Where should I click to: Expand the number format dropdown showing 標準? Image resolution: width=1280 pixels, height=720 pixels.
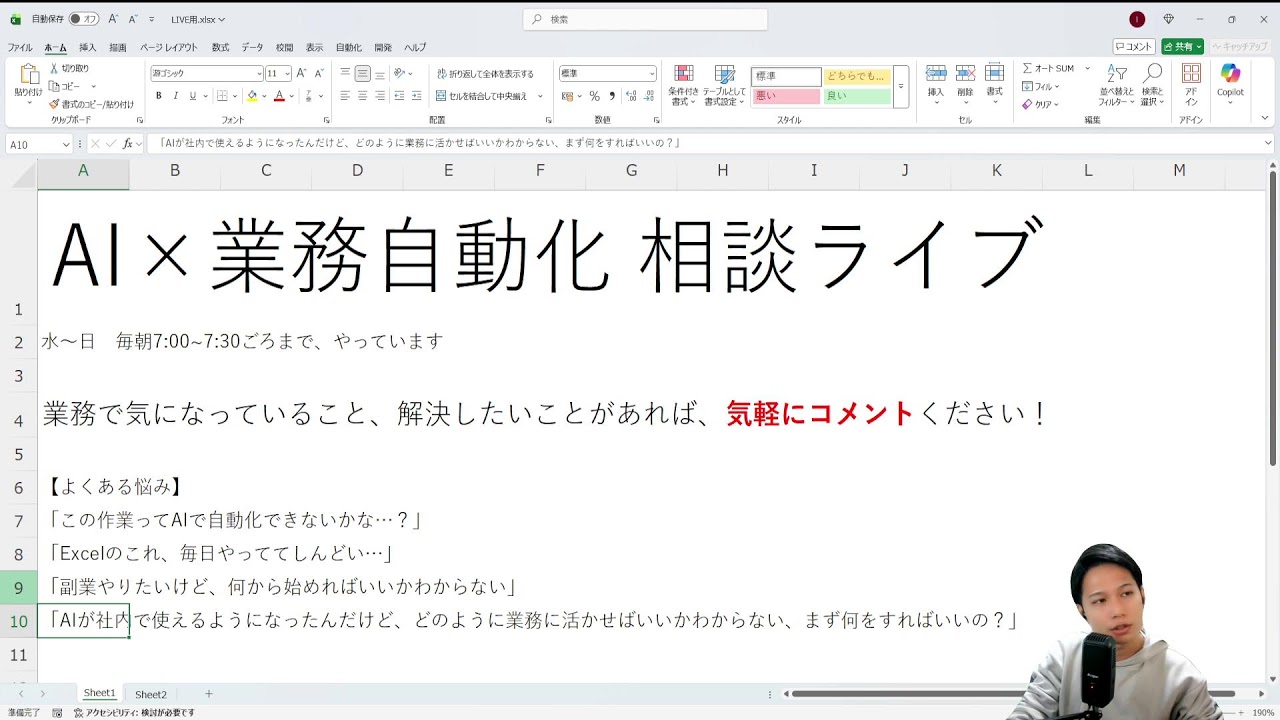coord(652,74)
